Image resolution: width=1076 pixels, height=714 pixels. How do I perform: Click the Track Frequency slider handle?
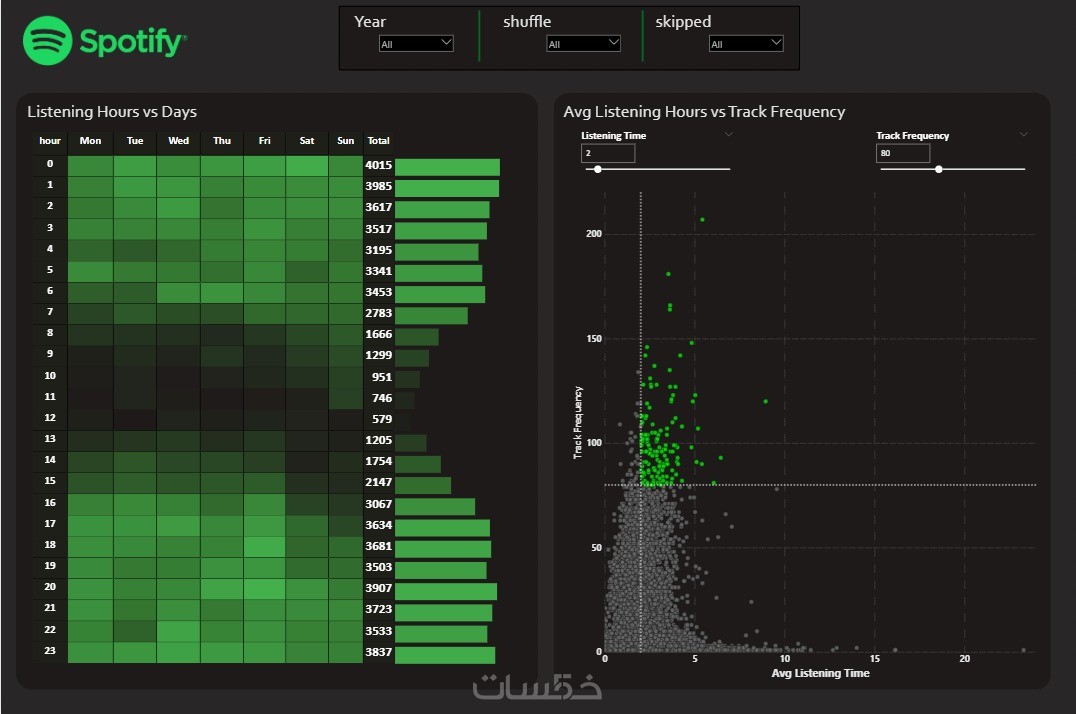(938, 169)
